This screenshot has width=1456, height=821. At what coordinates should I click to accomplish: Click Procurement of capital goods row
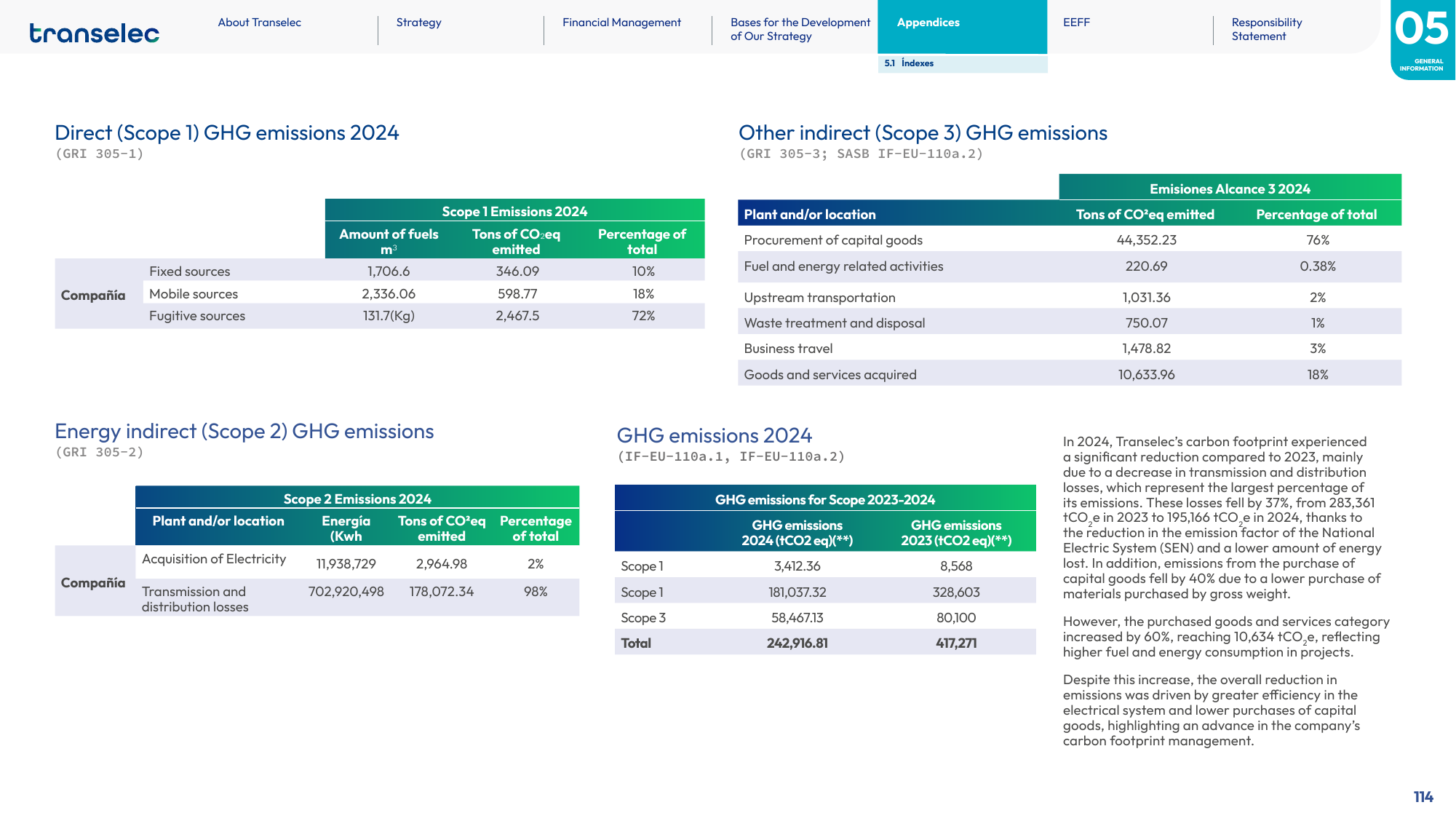(1070, 239)
